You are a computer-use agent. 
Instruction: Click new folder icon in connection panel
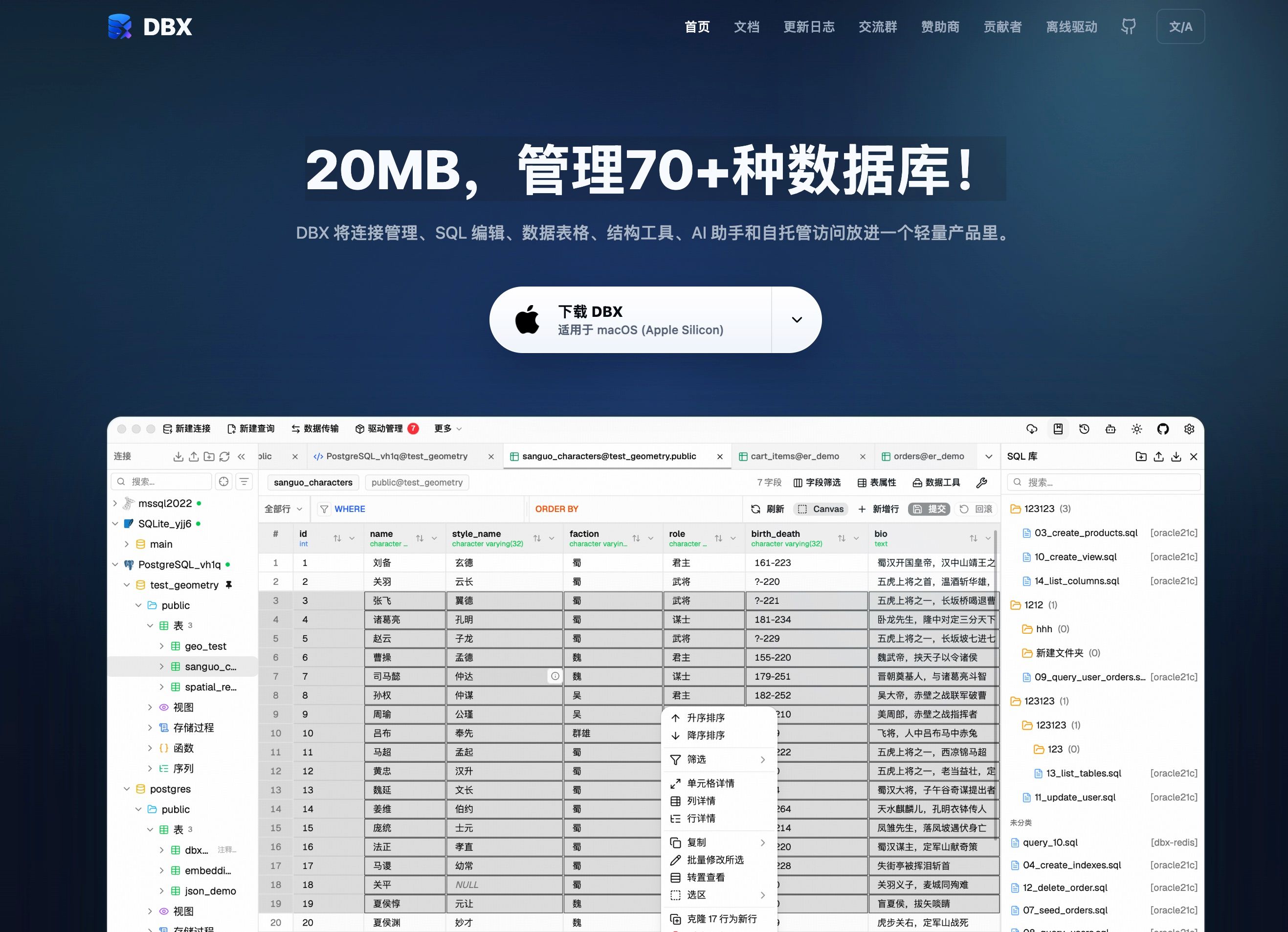tap(209, 457)
